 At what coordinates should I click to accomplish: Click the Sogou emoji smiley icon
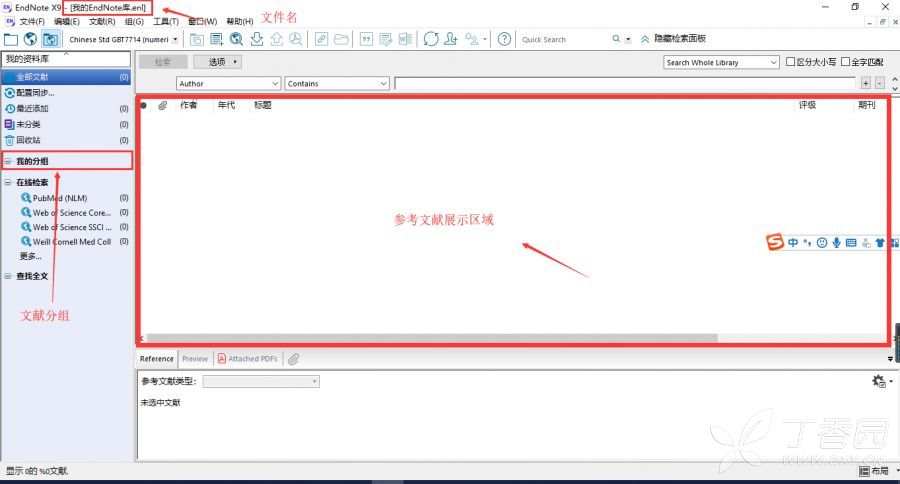click(x=822, y=243)
